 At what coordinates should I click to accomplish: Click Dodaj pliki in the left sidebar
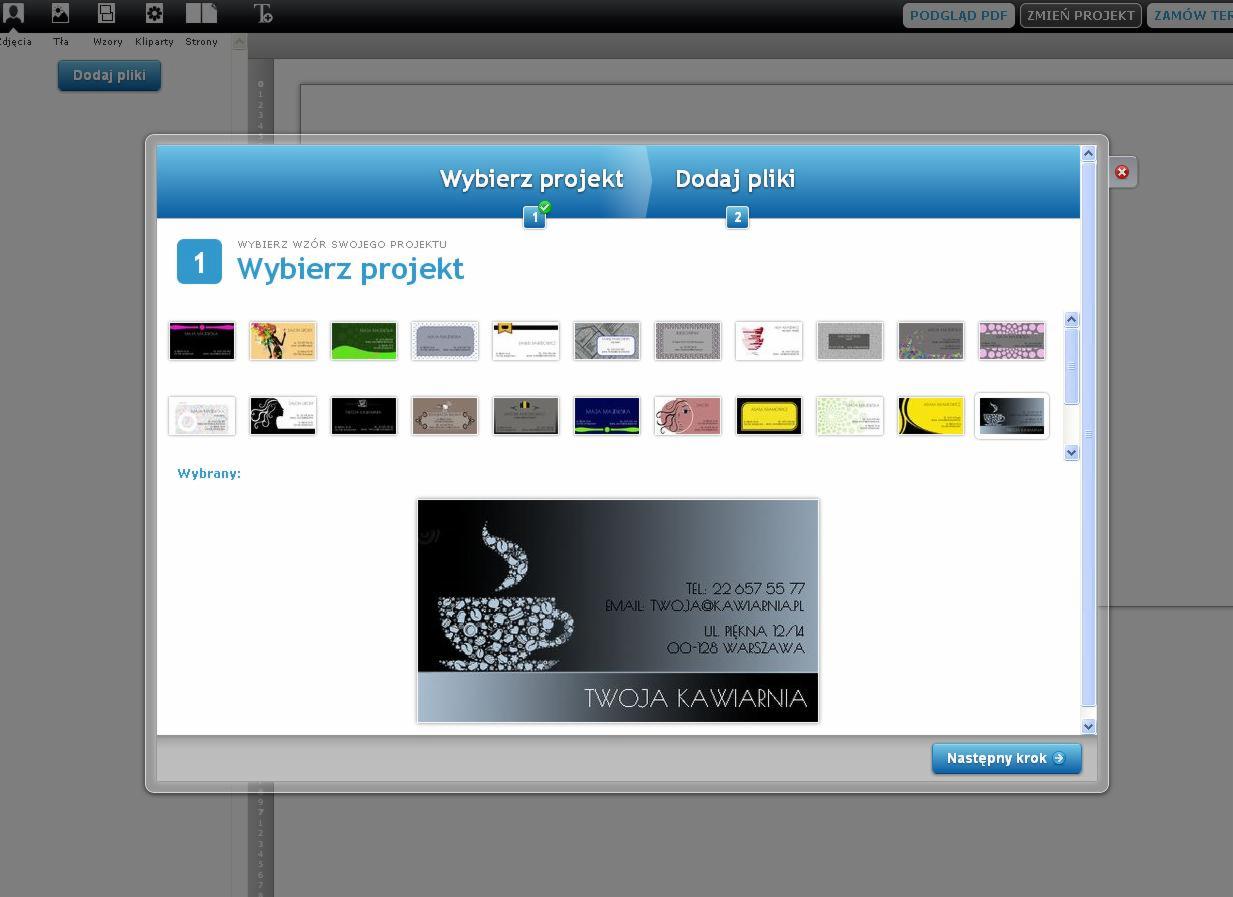click(109, 75)
